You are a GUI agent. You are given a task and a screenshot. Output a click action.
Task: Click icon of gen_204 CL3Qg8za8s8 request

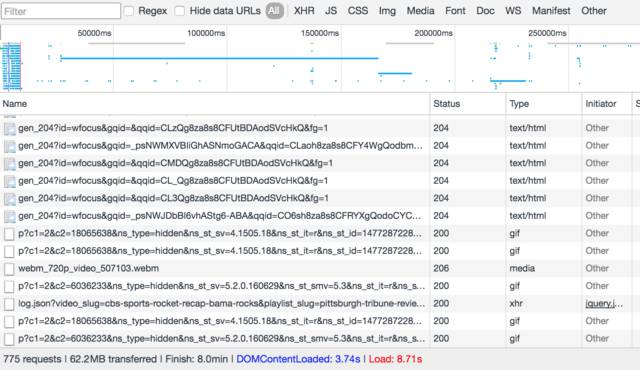10,199
